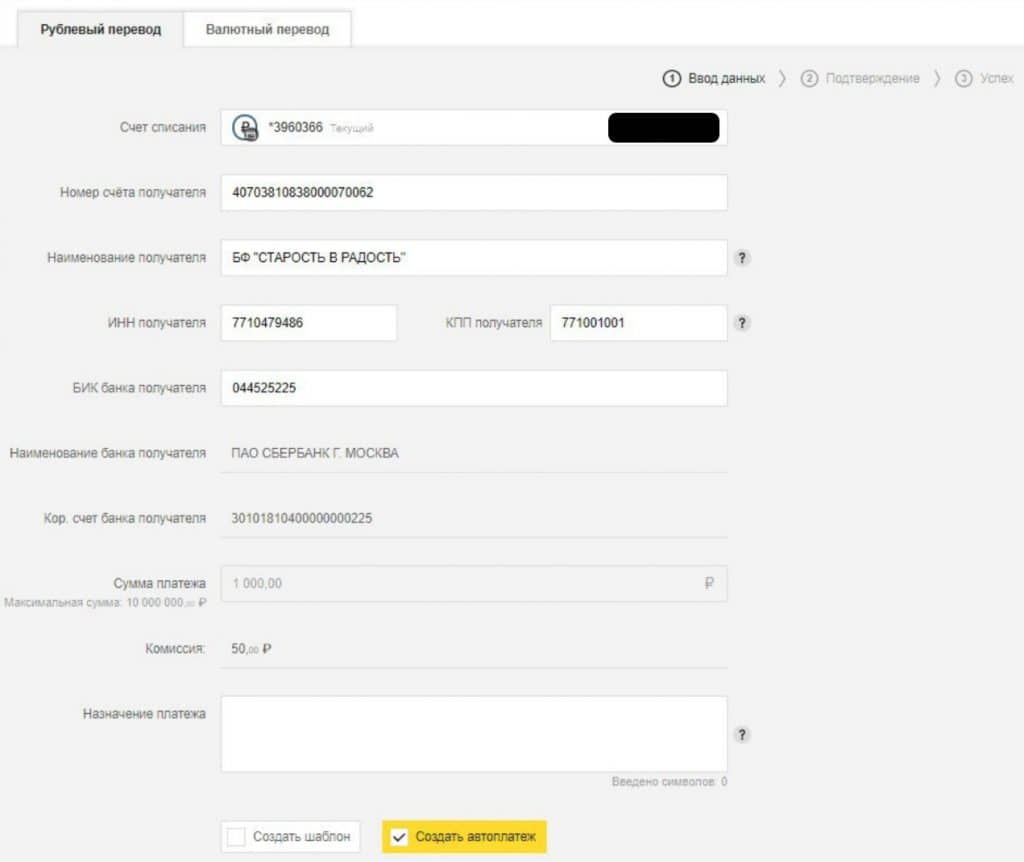Focus the Наименование получателя text field

(473, 258)
